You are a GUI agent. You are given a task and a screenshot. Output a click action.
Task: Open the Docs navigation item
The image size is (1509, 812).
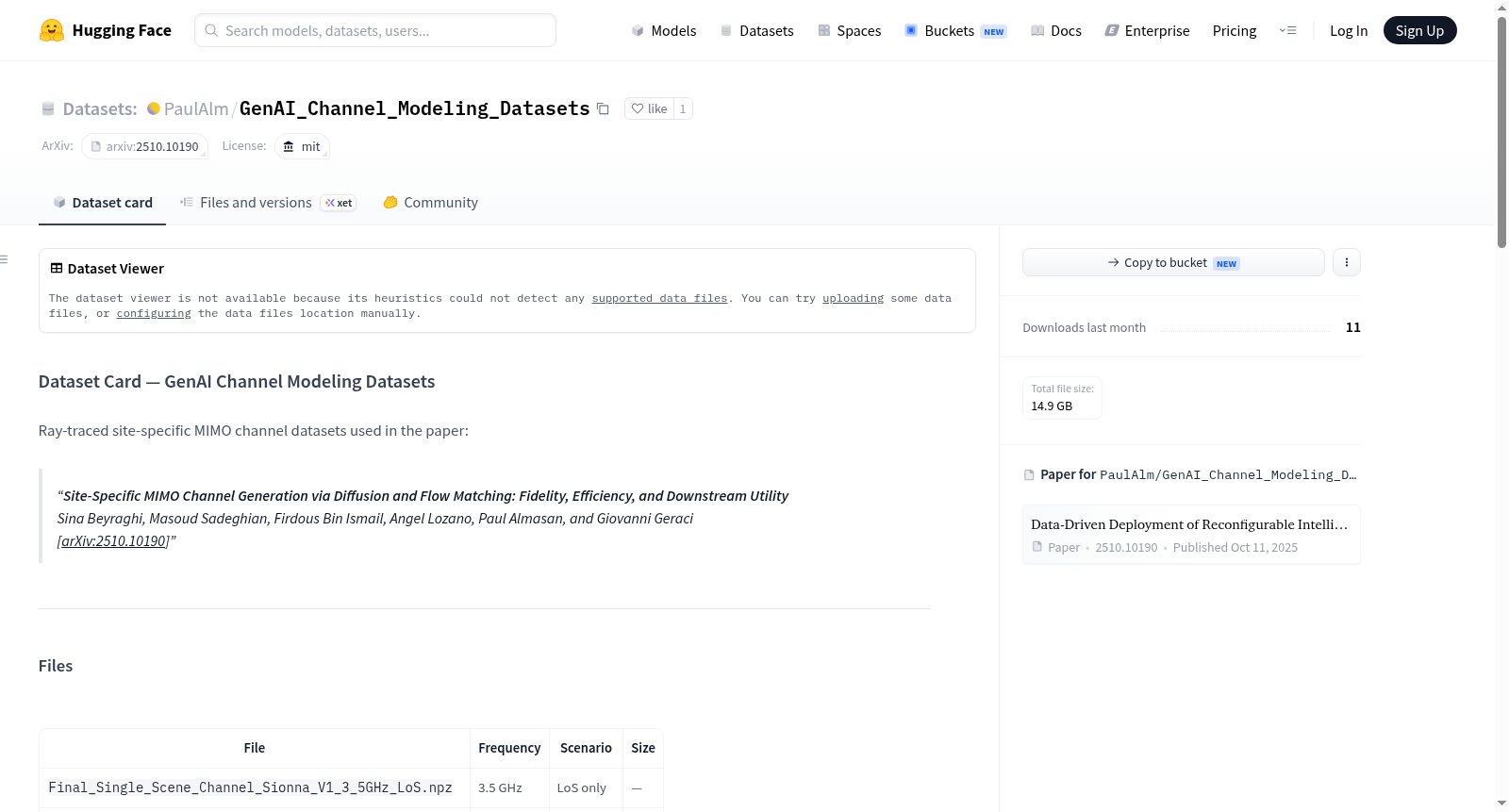coord(1056,30)
